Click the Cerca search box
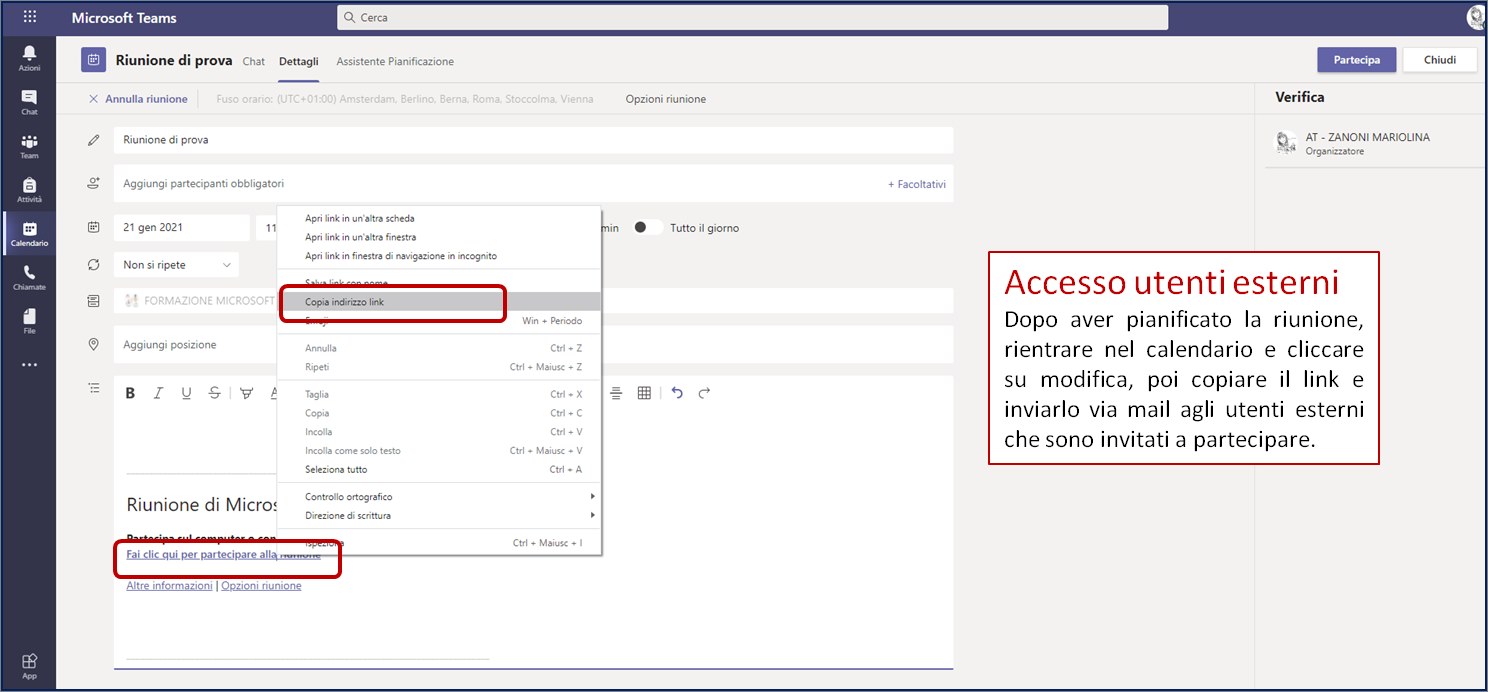 tap(753, 17)
